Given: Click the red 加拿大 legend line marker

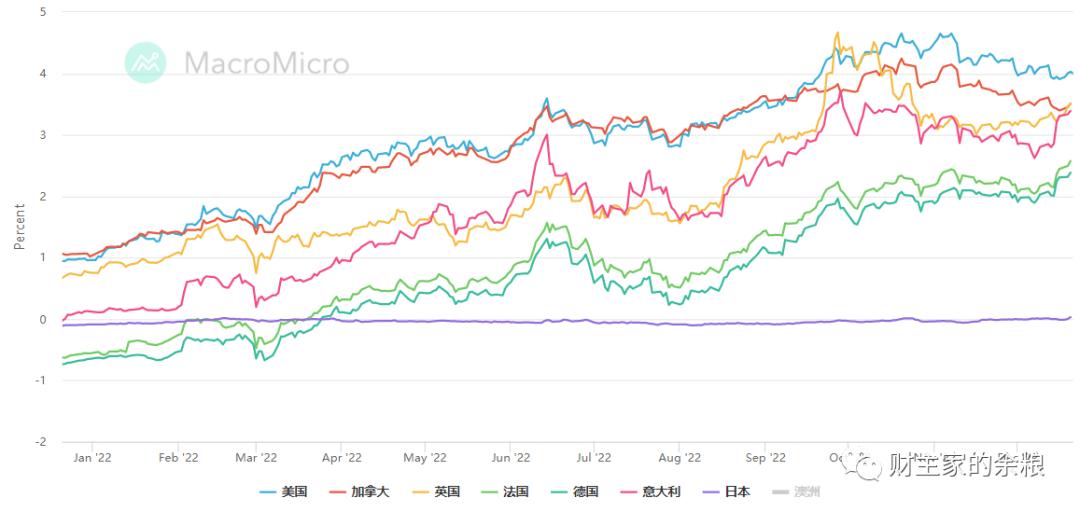Looking at the screenshot, I should click(337, 492).
